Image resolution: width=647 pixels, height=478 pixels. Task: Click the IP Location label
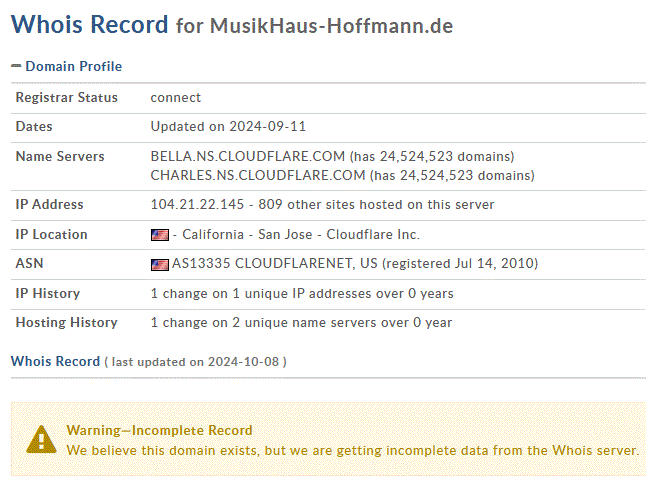pos(52,234)
